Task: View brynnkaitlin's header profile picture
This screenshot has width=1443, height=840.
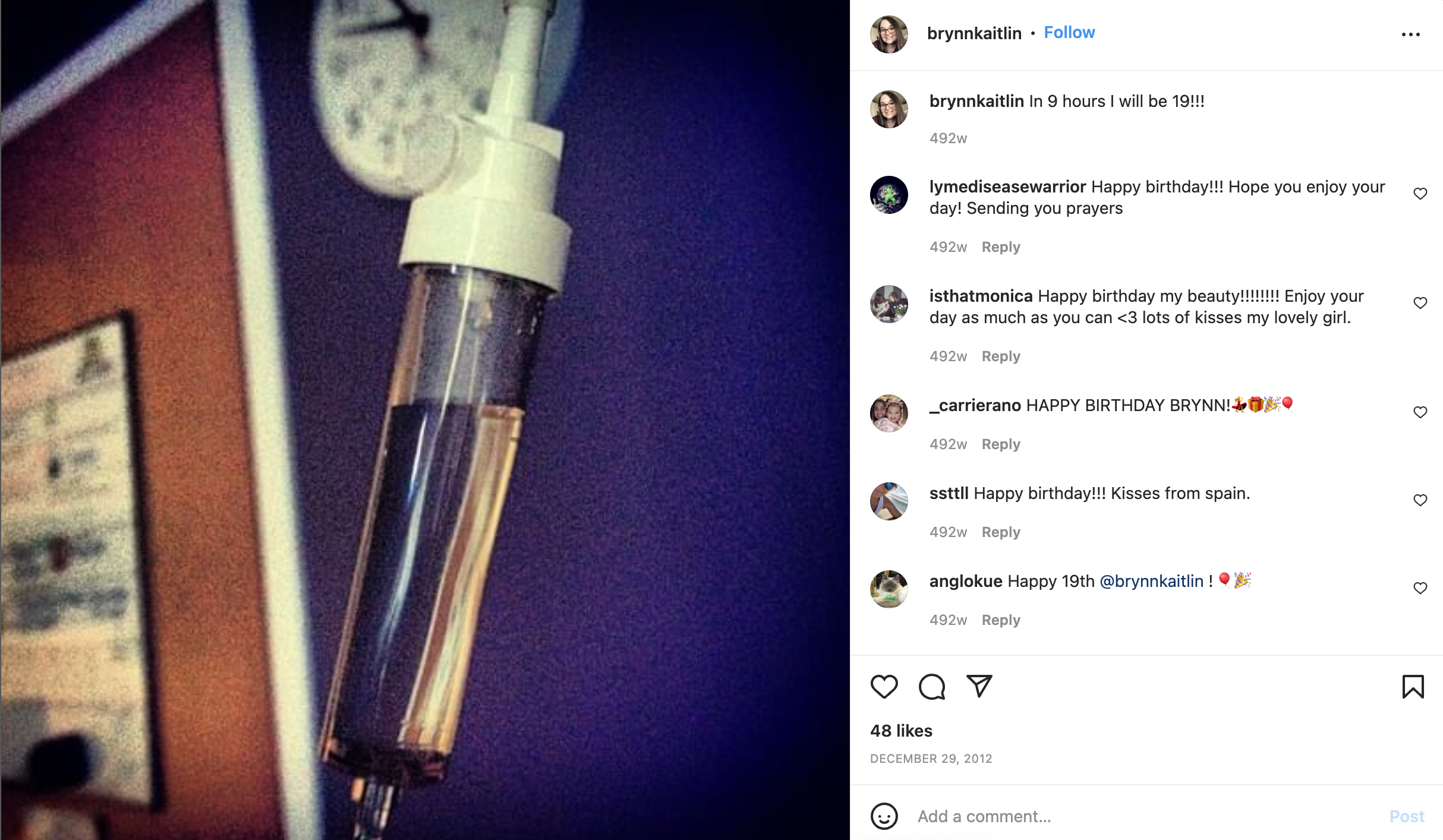Action: (x=889, y=34)
